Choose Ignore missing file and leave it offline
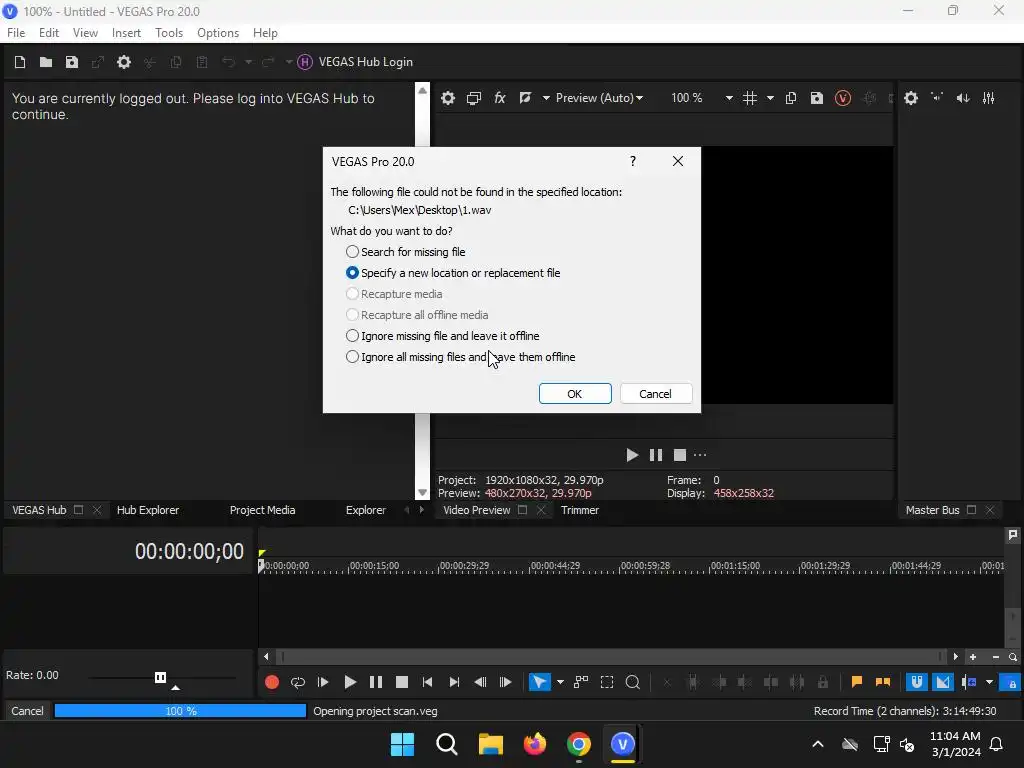Image resolution: width=1024 pixels, height=768 pixels. (x=443, y=336)
